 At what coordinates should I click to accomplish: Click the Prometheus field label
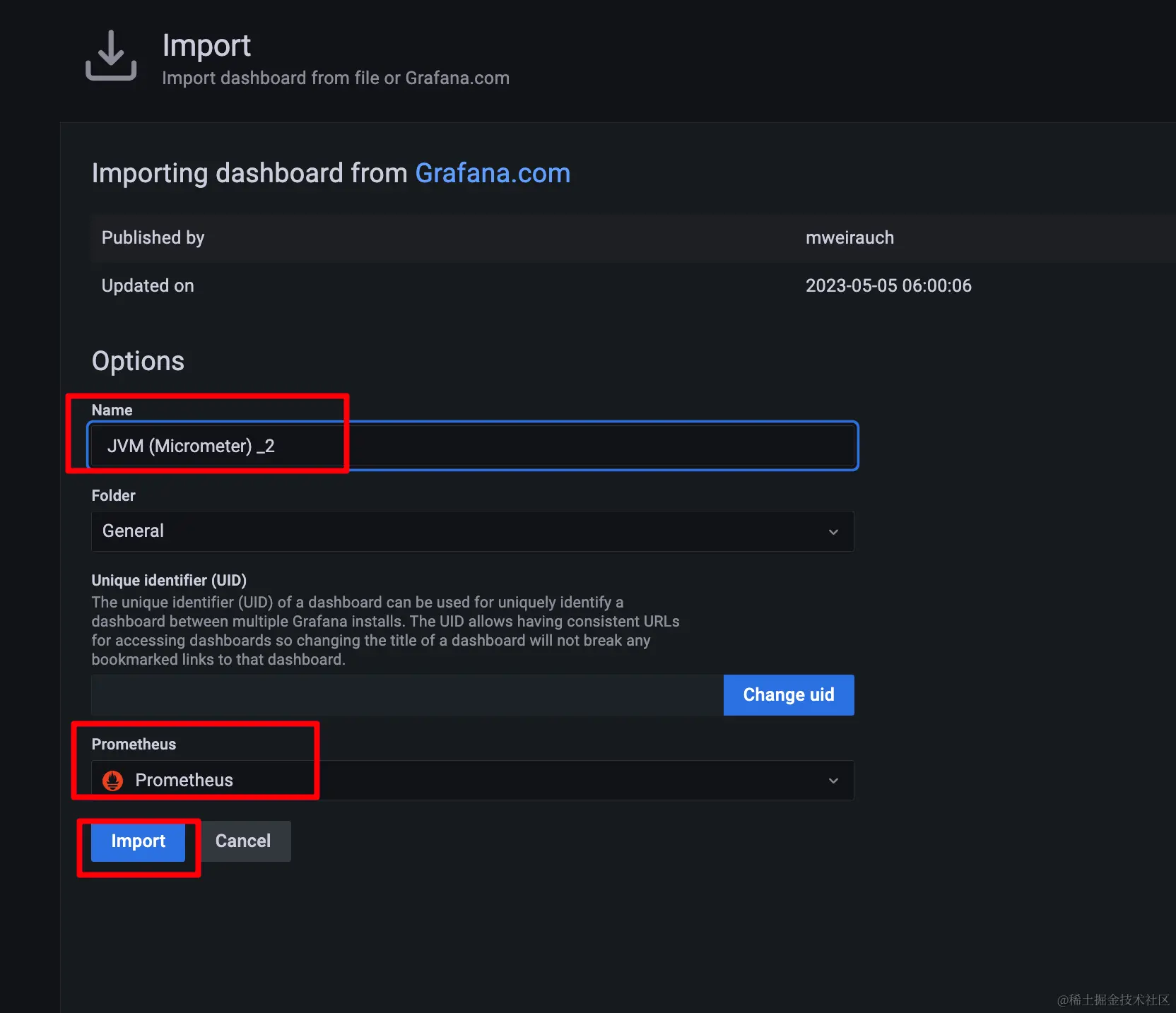pos(134,744)
